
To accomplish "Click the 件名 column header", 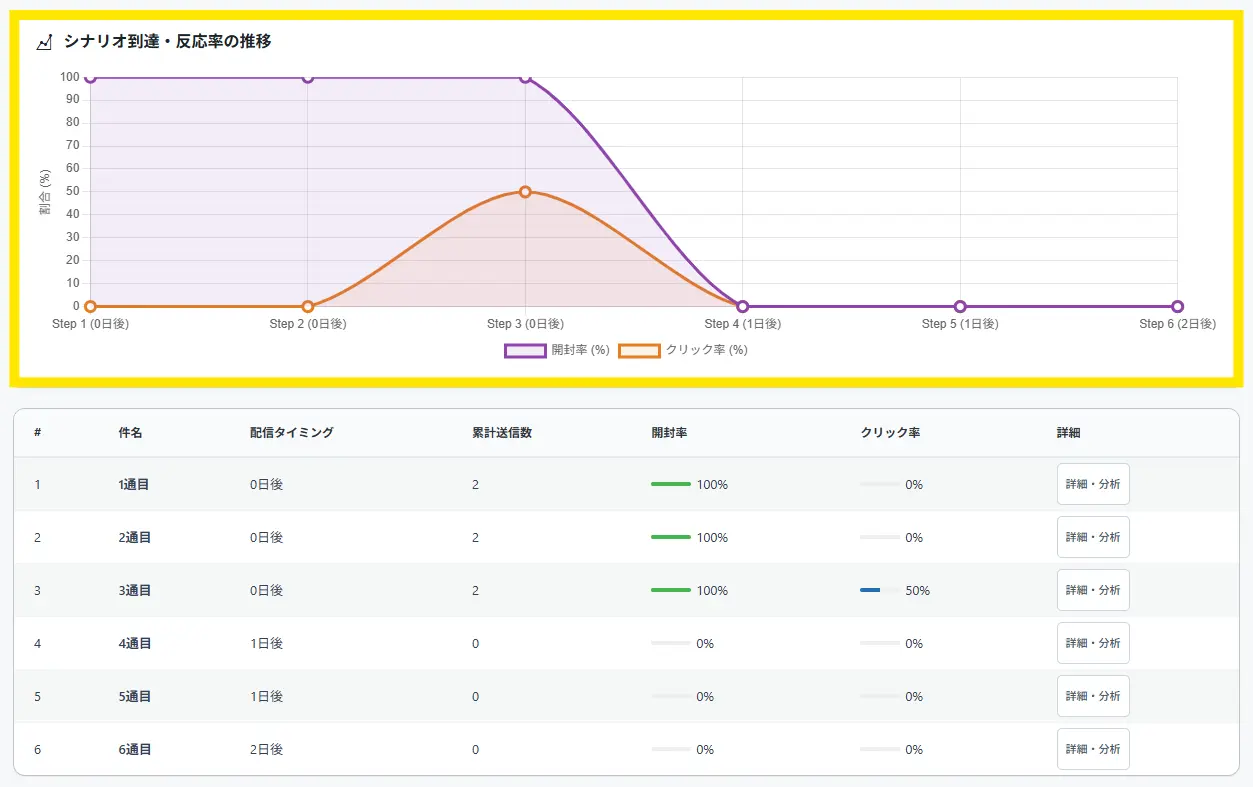I will pos(130,433).
